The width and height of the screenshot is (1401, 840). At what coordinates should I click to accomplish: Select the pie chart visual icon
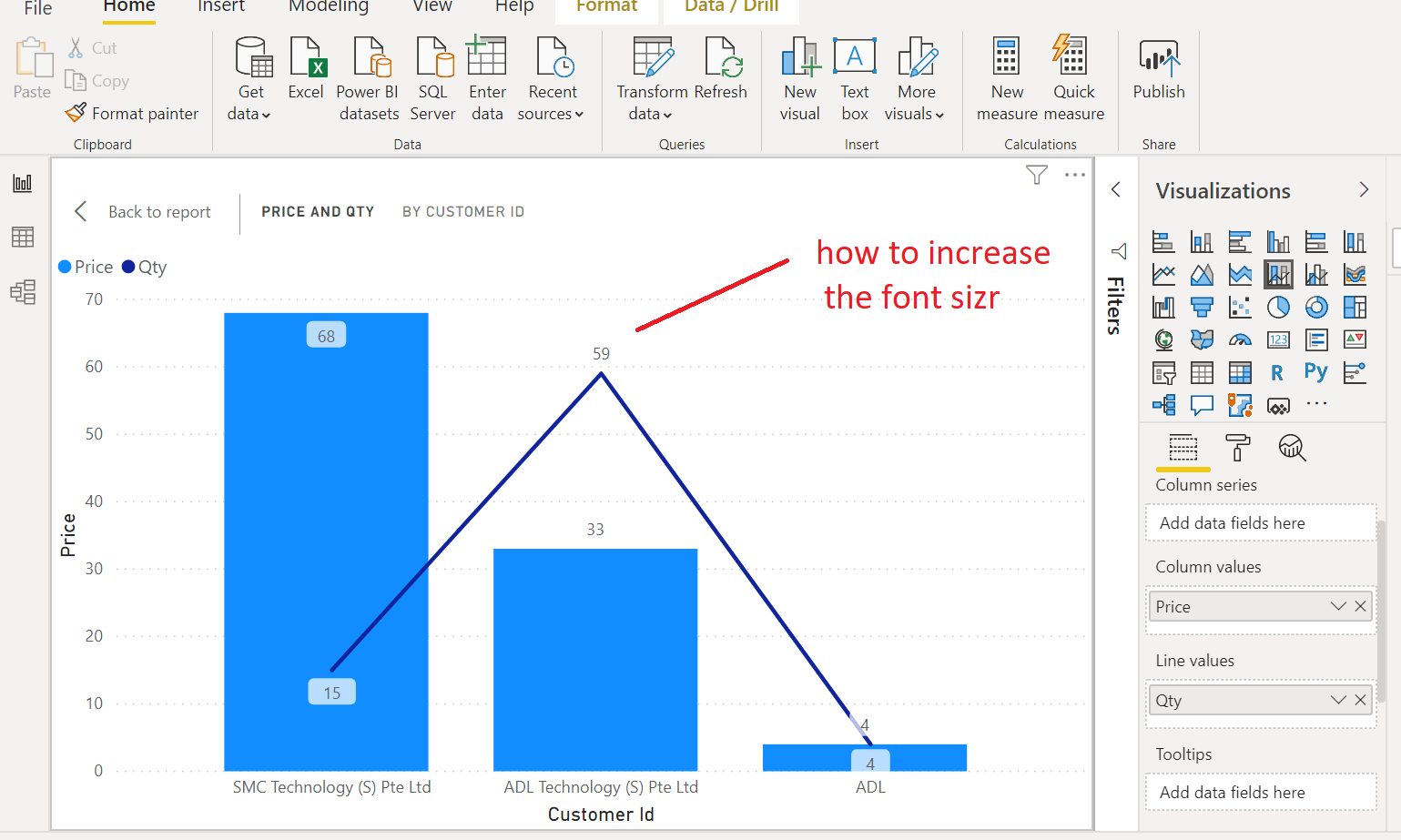click(x=1278, y=307)
